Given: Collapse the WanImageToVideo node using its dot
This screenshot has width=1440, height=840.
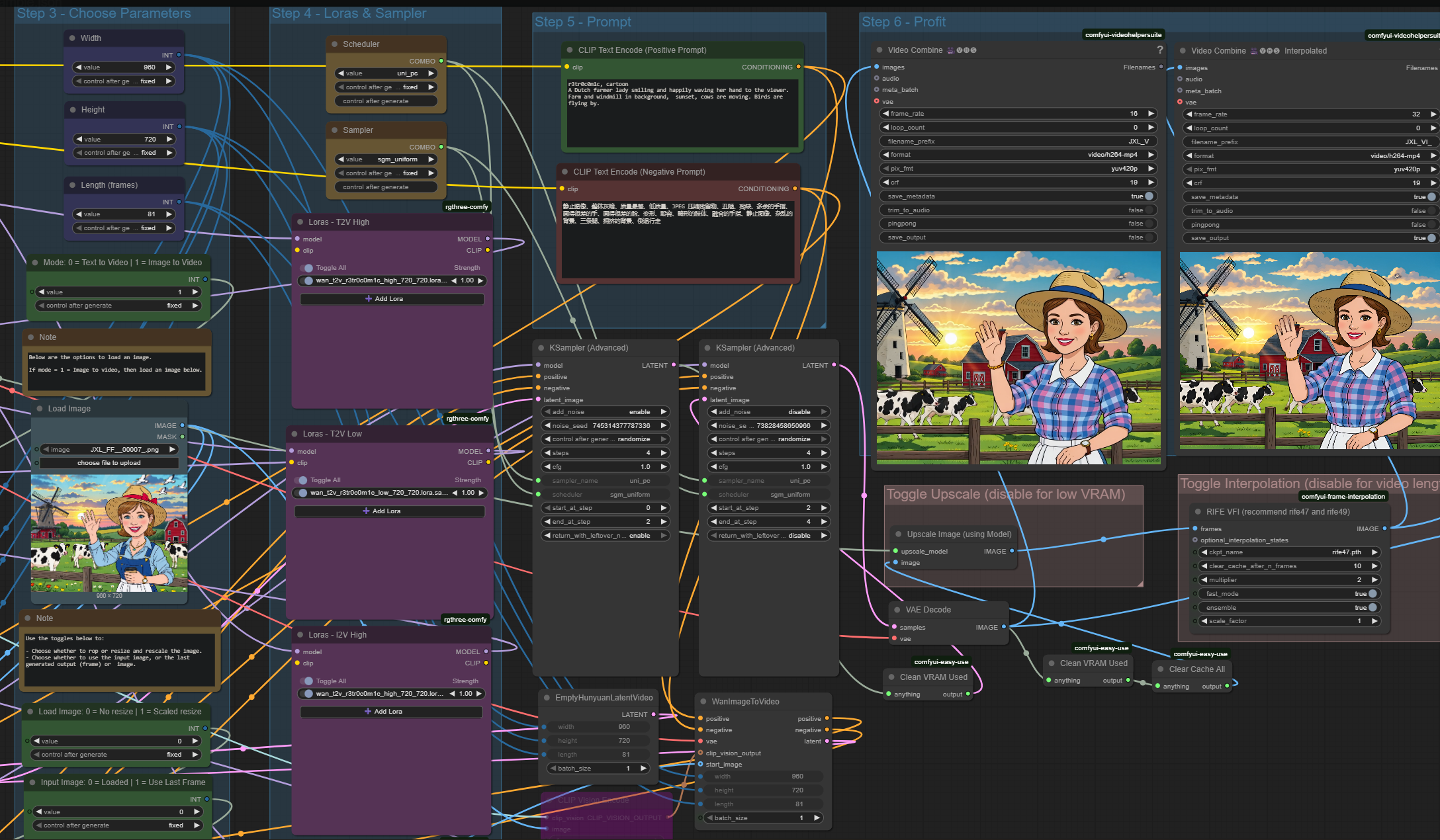Looking at the screenshot, I should tap(703, 702).
